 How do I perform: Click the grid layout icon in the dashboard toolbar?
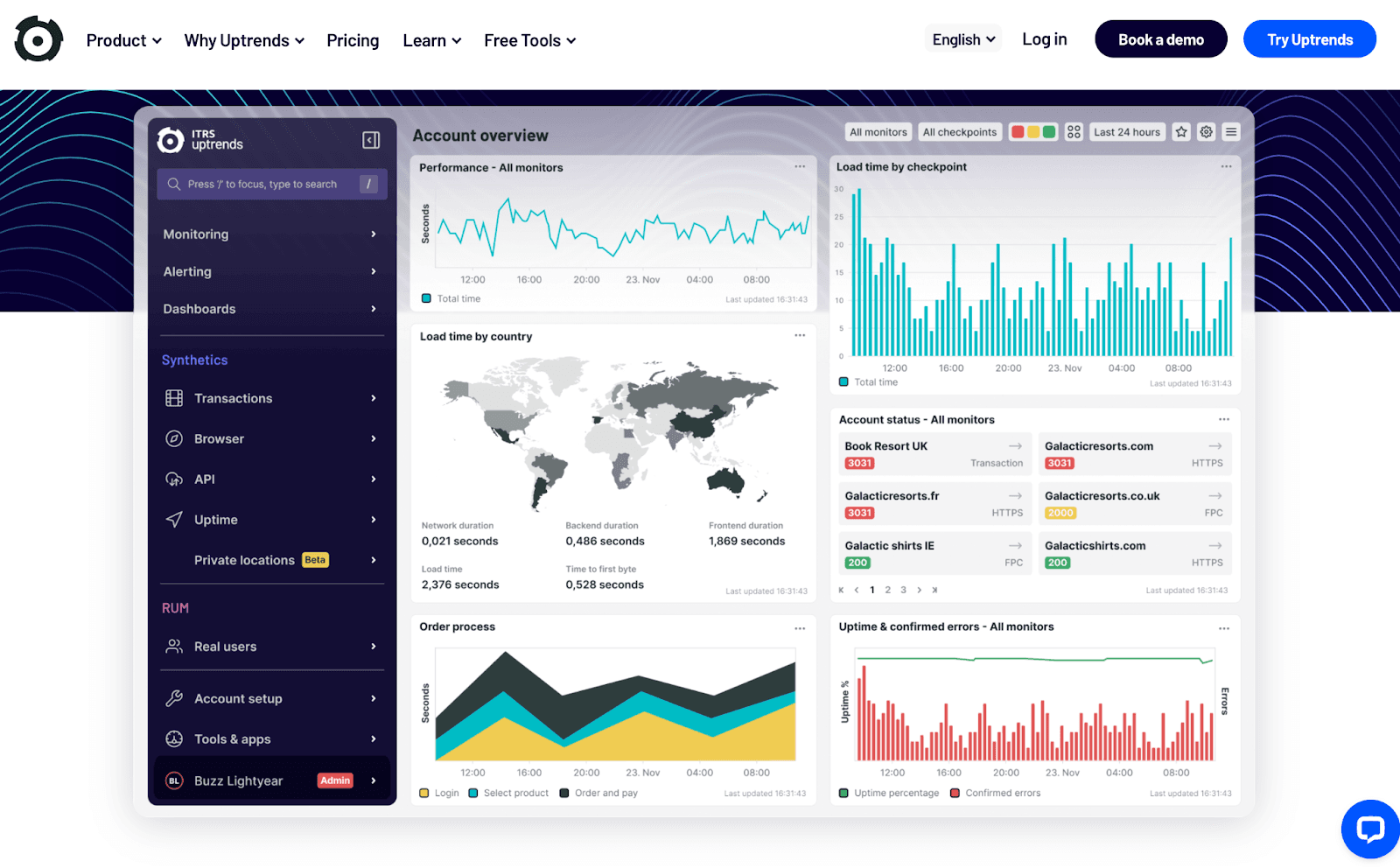[1074, 132]
